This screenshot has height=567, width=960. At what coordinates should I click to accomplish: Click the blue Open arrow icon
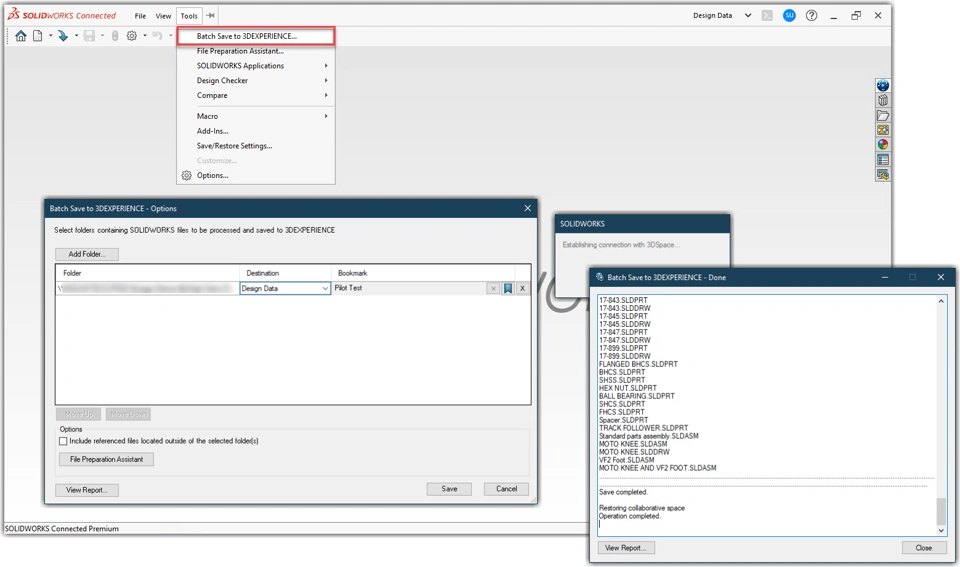62,36
